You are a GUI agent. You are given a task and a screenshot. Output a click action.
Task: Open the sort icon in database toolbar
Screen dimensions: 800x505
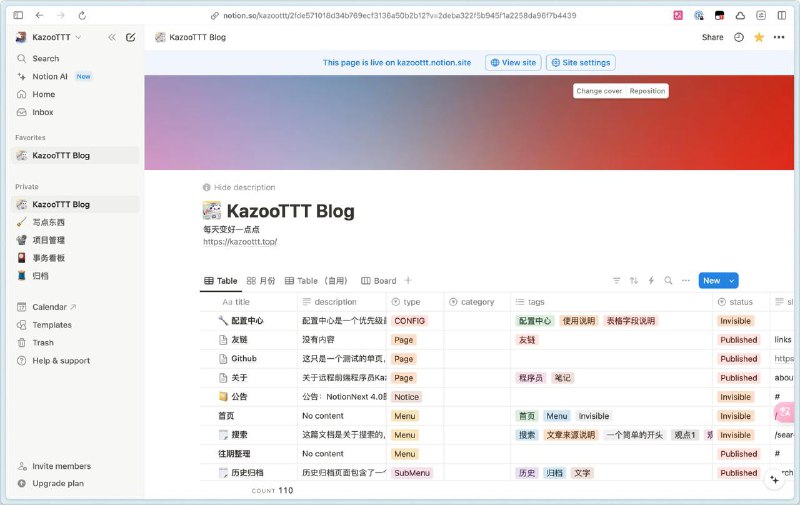coord(634,281)
